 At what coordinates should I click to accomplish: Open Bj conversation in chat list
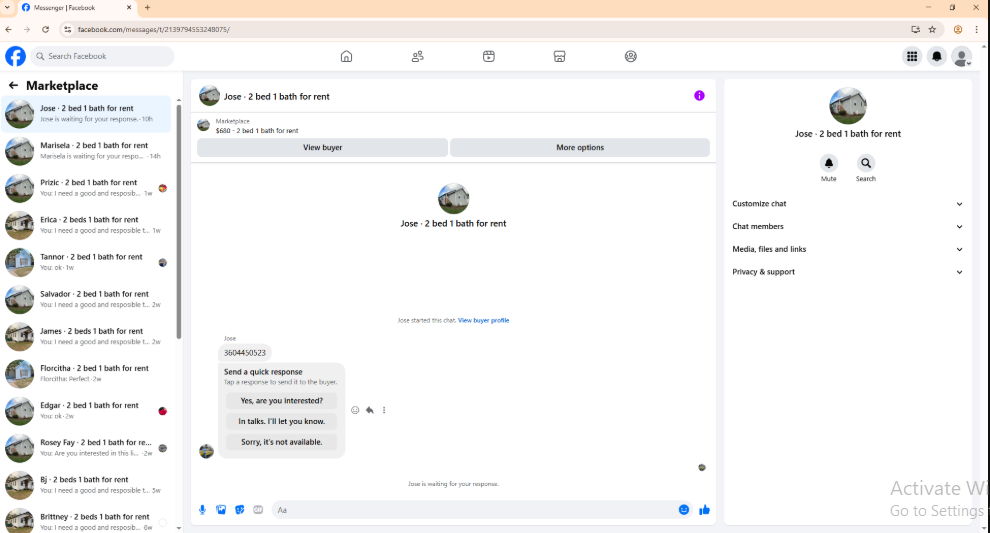click(x=86, y=486)
